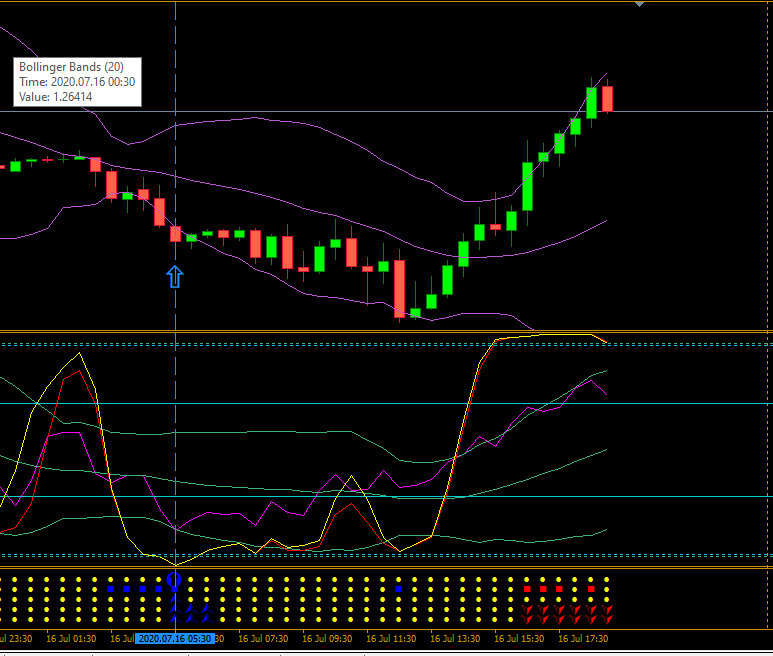Click the 16 Jul 13:30 axis label
The width and height of the screenshot is (773, 656).
coord(455,639)
